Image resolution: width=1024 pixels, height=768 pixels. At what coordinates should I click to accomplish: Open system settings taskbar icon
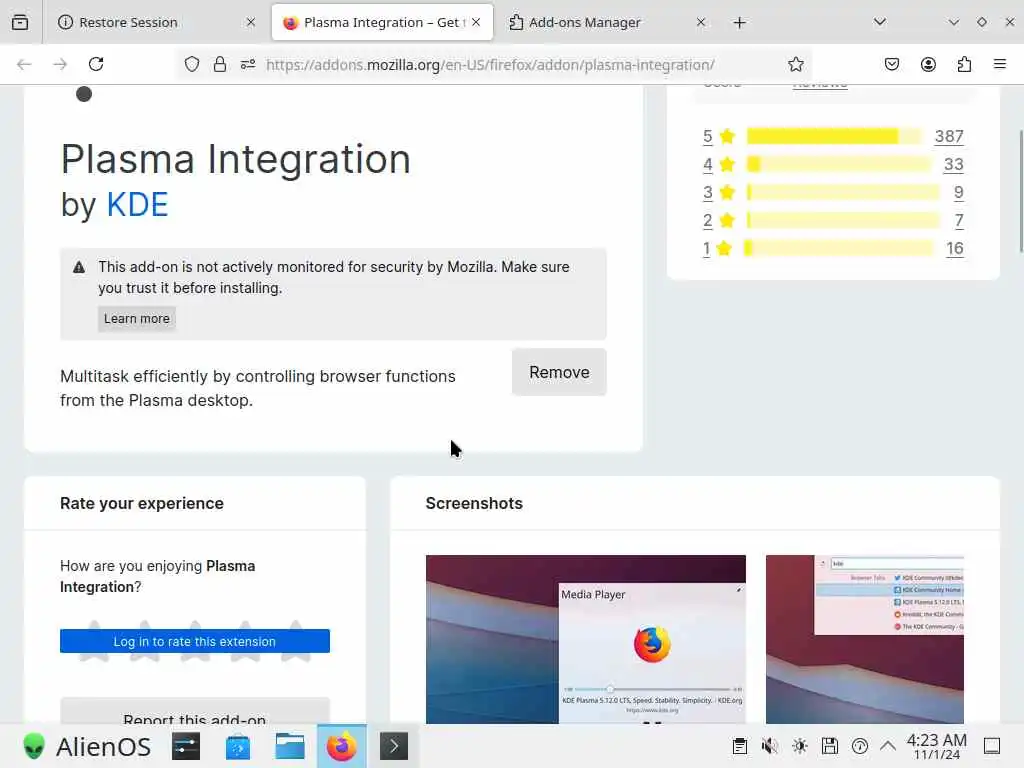186,746
